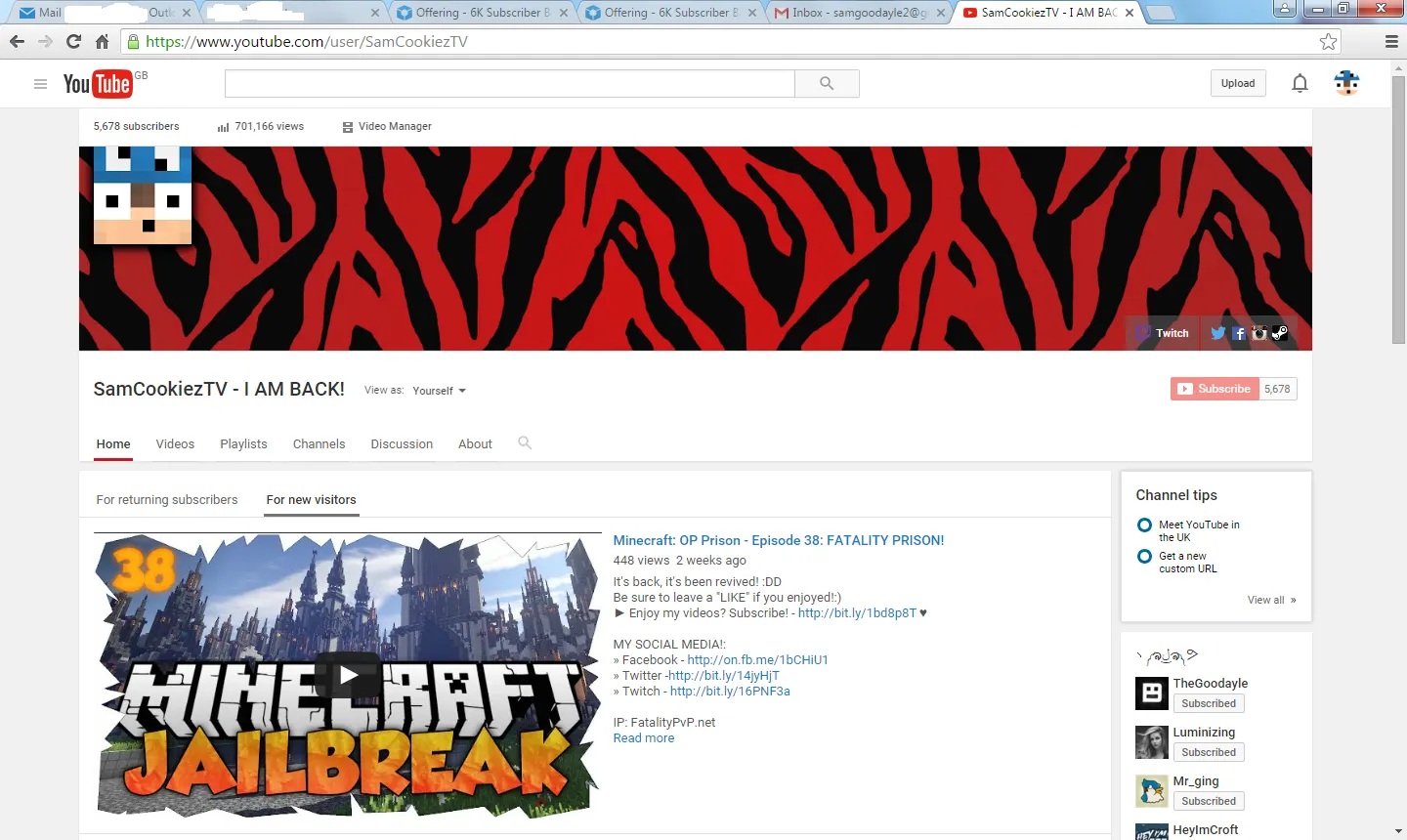Open the Chrome menu icon
This screenshot has height=840, width=1407.
(x=1391, y=41)
